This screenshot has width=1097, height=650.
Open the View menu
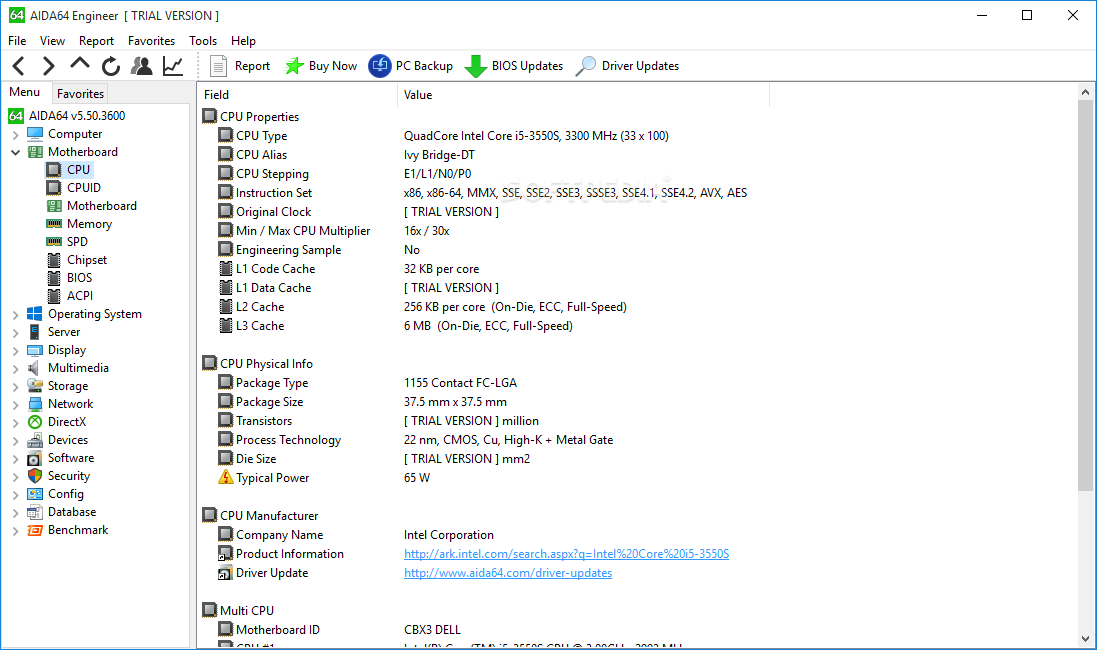click(x=52, y=41)
